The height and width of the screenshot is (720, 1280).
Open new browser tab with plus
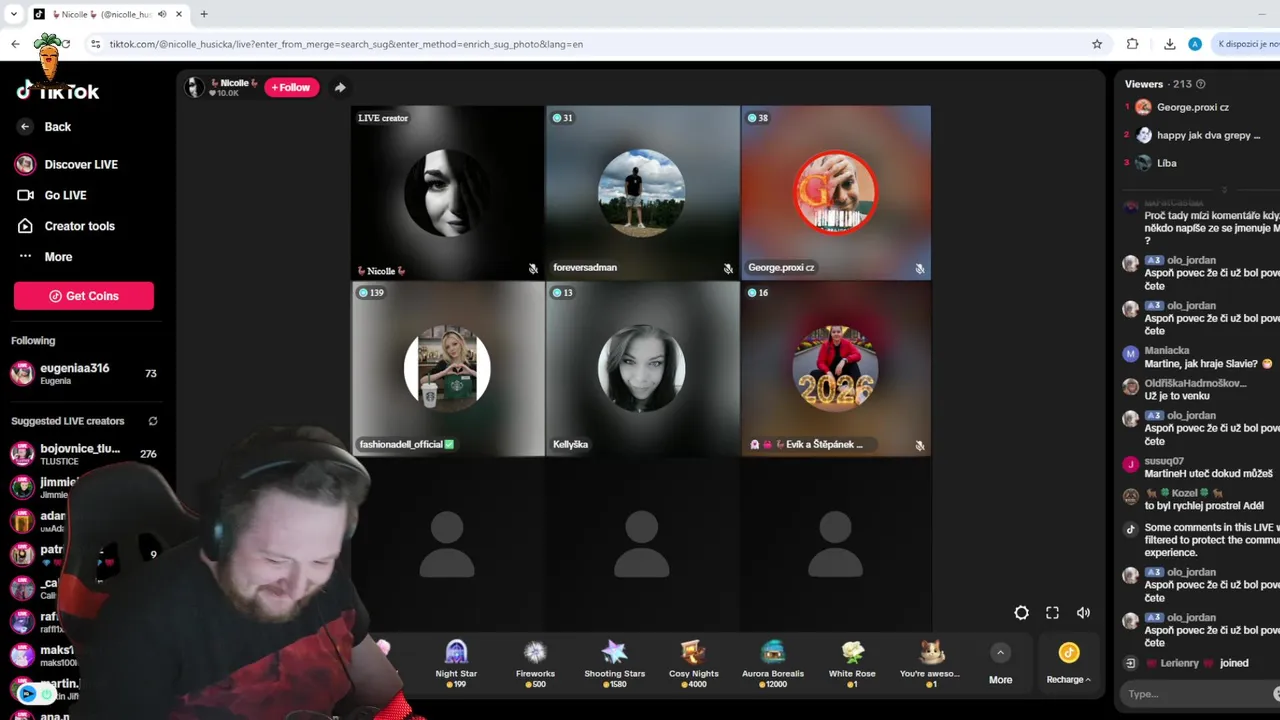coord(204,14)
